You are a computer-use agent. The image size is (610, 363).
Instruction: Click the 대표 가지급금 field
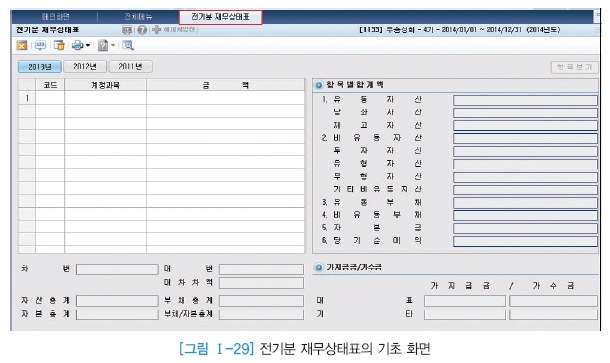click(465, 301)
